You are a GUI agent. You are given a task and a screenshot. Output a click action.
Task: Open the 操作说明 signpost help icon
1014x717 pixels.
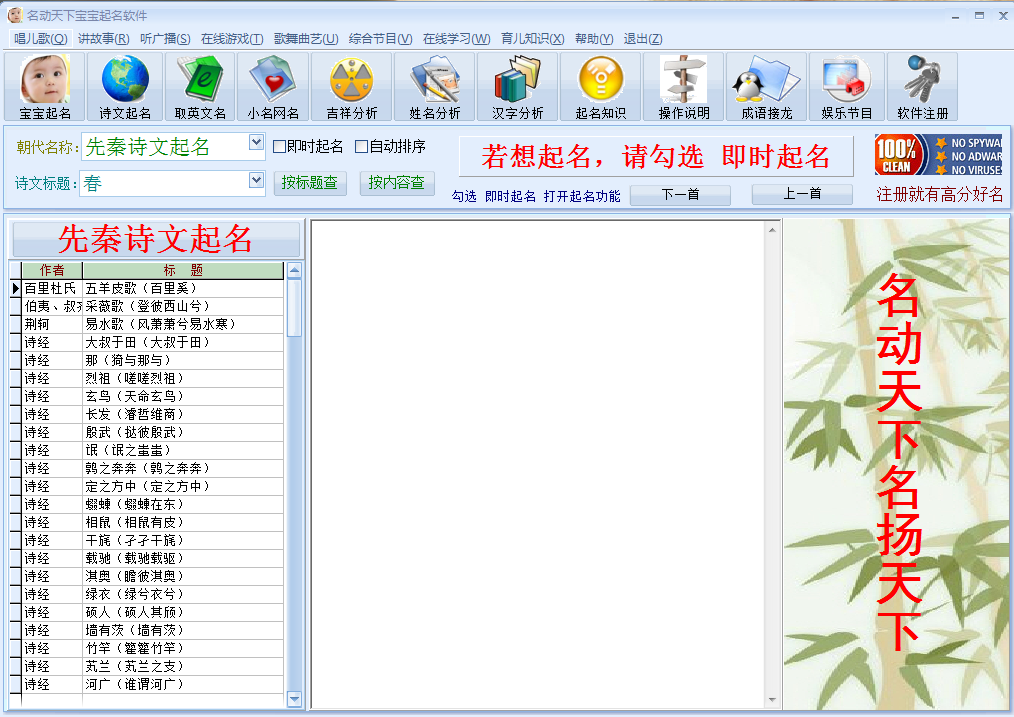tap(684, 87)
